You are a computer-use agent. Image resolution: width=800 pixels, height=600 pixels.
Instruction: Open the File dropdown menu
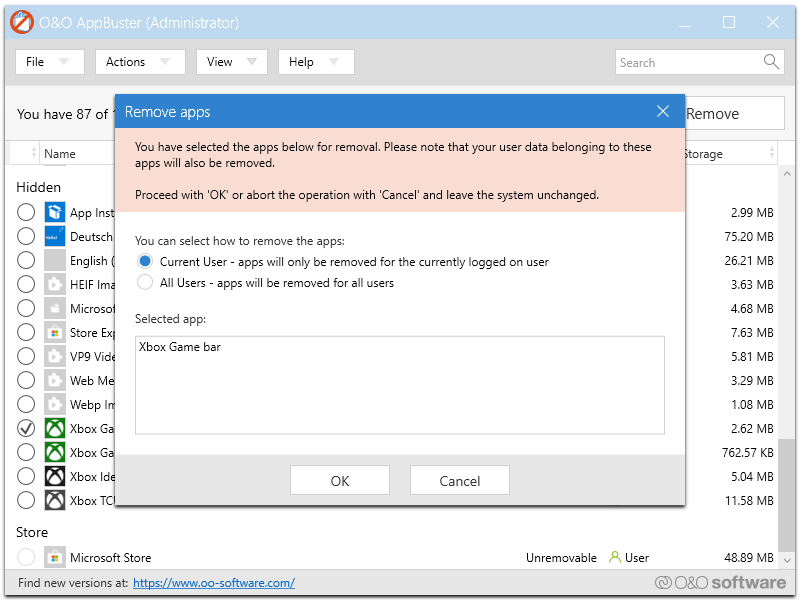click(x=49, y=62)
